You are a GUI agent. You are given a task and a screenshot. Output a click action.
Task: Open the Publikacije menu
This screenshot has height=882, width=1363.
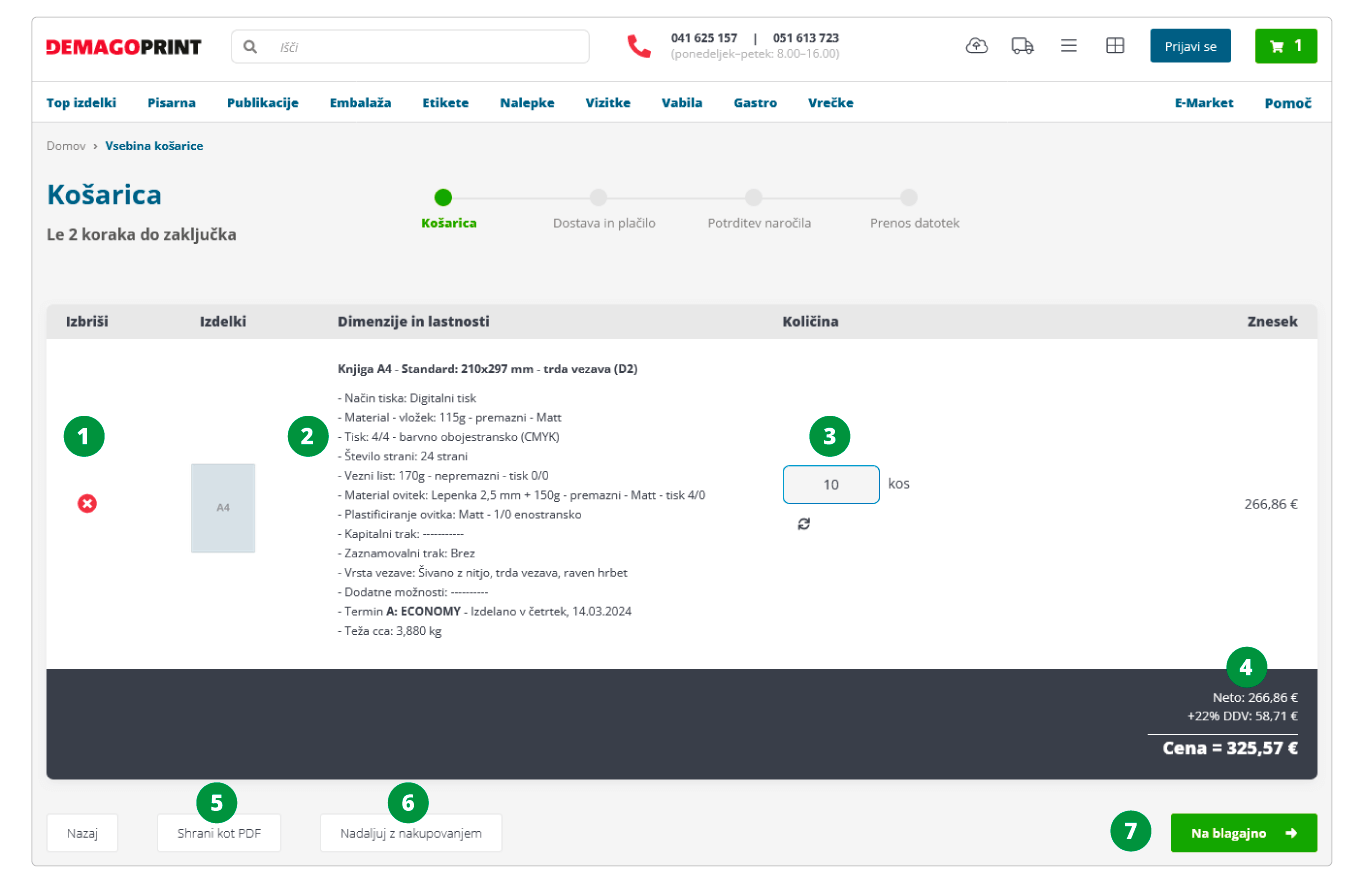coord(262,102)
